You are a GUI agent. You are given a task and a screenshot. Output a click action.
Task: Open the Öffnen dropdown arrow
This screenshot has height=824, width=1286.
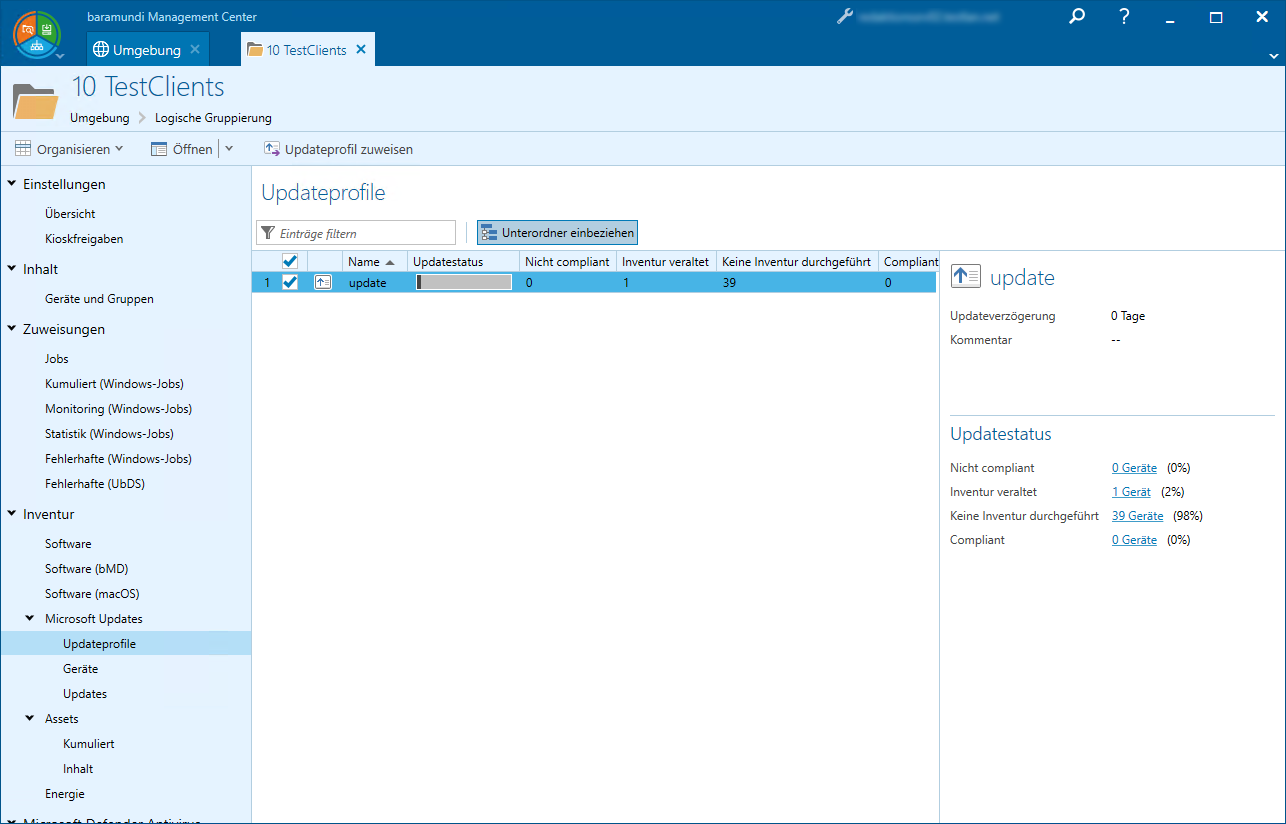pos(229,149)
